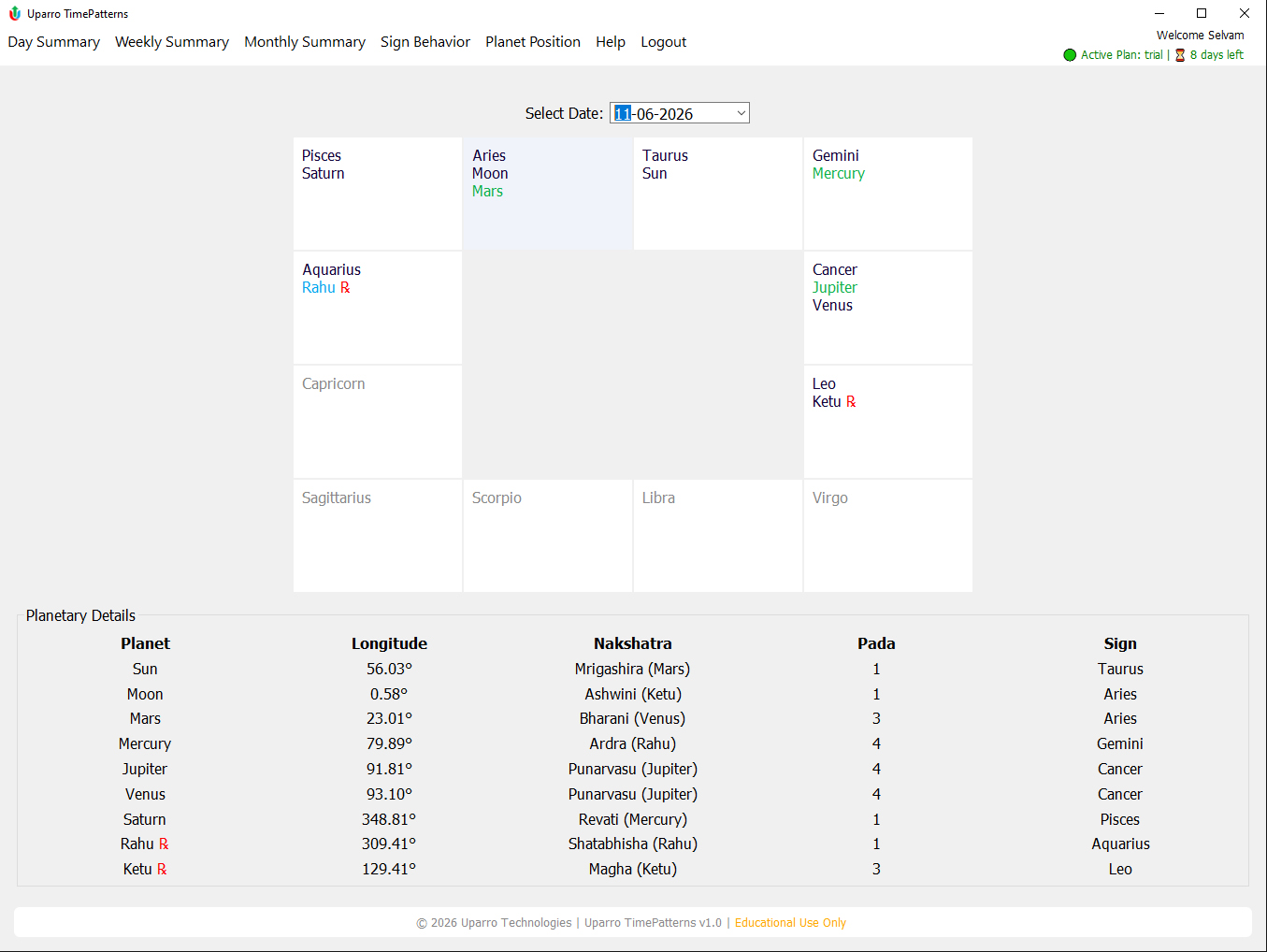Click the Planet column header
The image size is (1267, 952).
click(x=145, y=643)
